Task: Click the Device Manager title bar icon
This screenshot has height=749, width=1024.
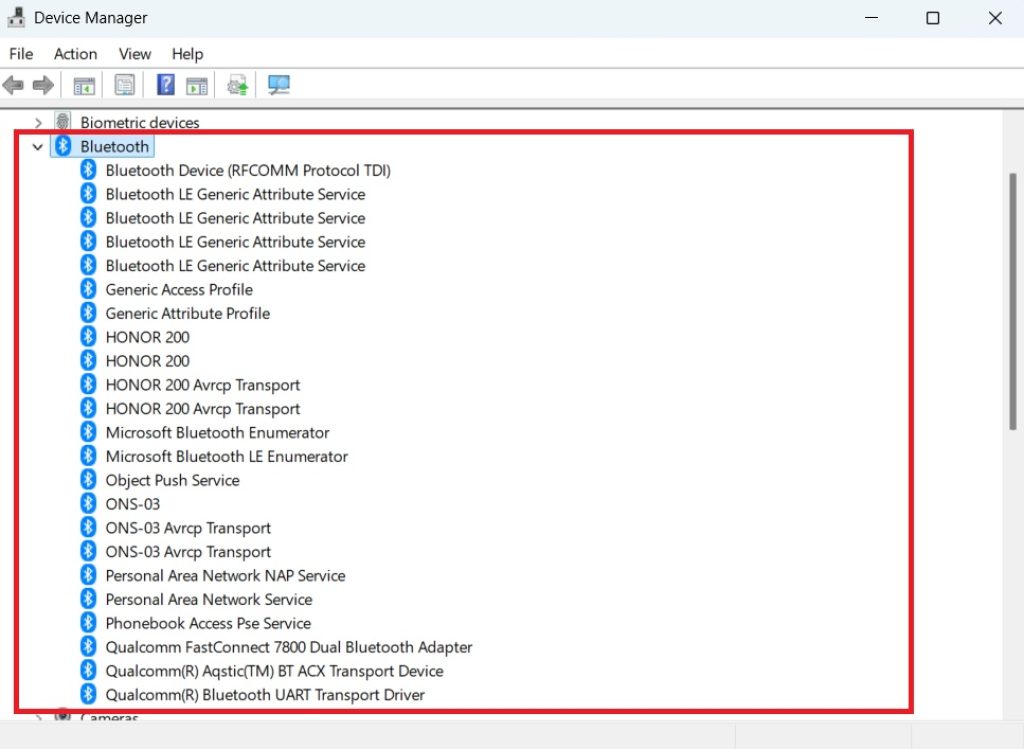Action: click(16, 17)
